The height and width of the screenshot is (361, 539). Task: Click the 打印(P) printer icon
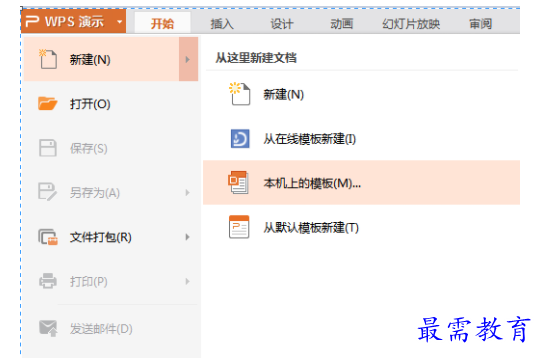click(x=47, y=281)
